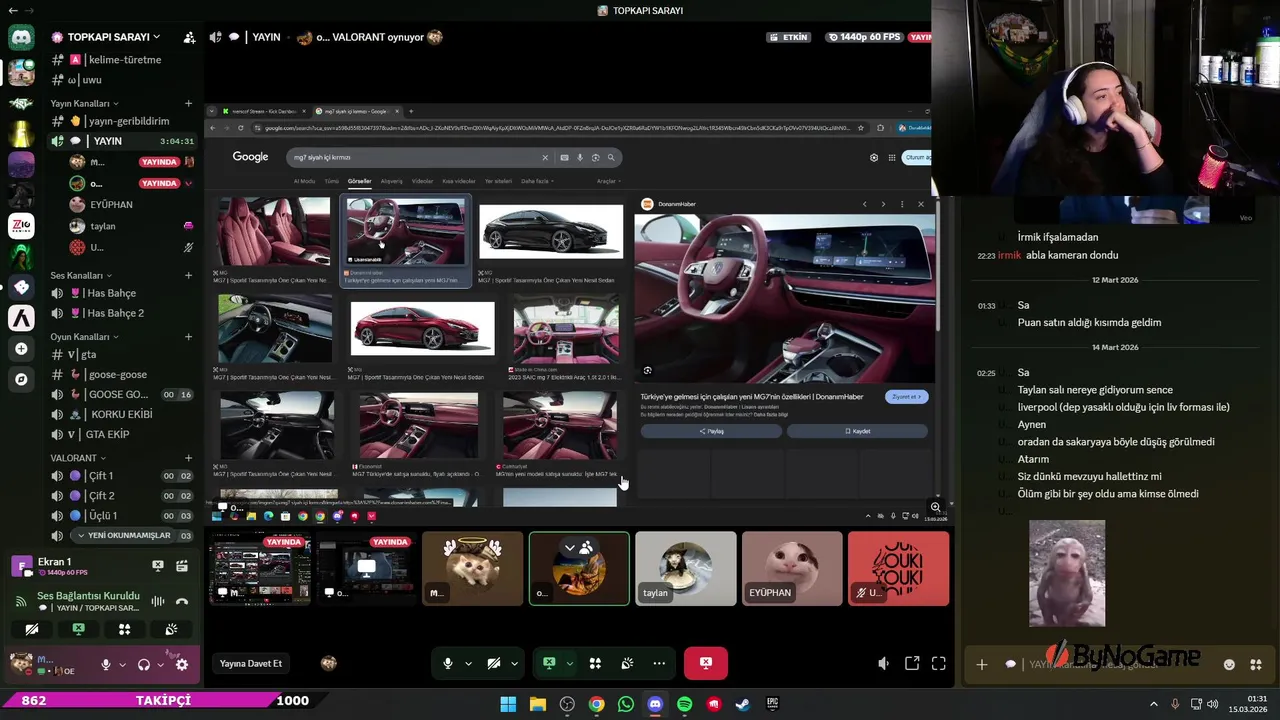The image size is (1280, 720).
Task: Add a channel to Ses Kanalları
Action: pyautogui.click(x=188, y=275)
